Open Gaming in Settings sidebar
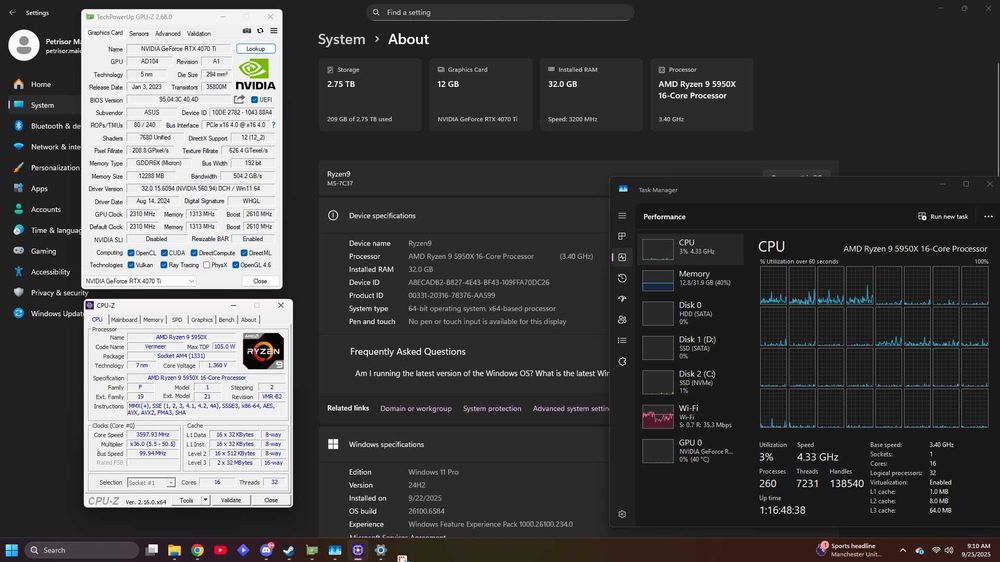This screenshot has width=1000, height=562. 45,251
